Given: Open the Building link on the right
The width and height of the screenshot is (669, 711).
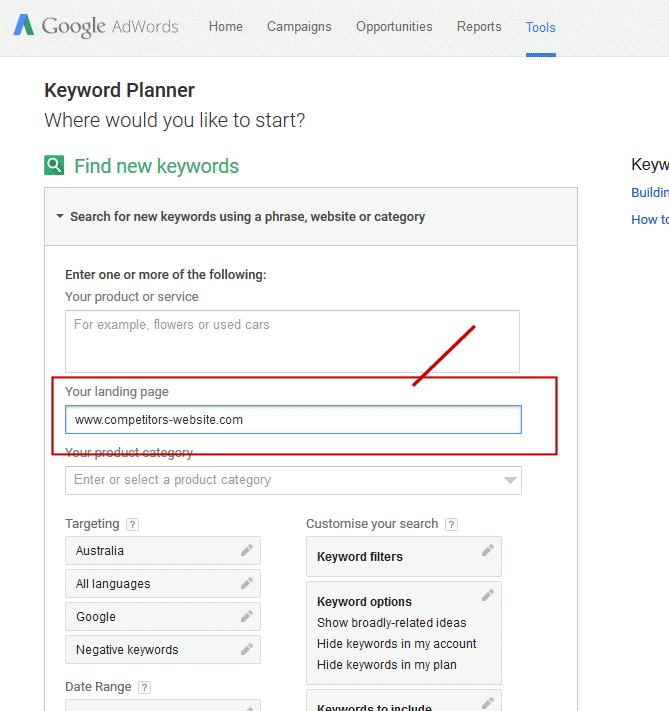Looking at the screenshot, I should (649, 192).
